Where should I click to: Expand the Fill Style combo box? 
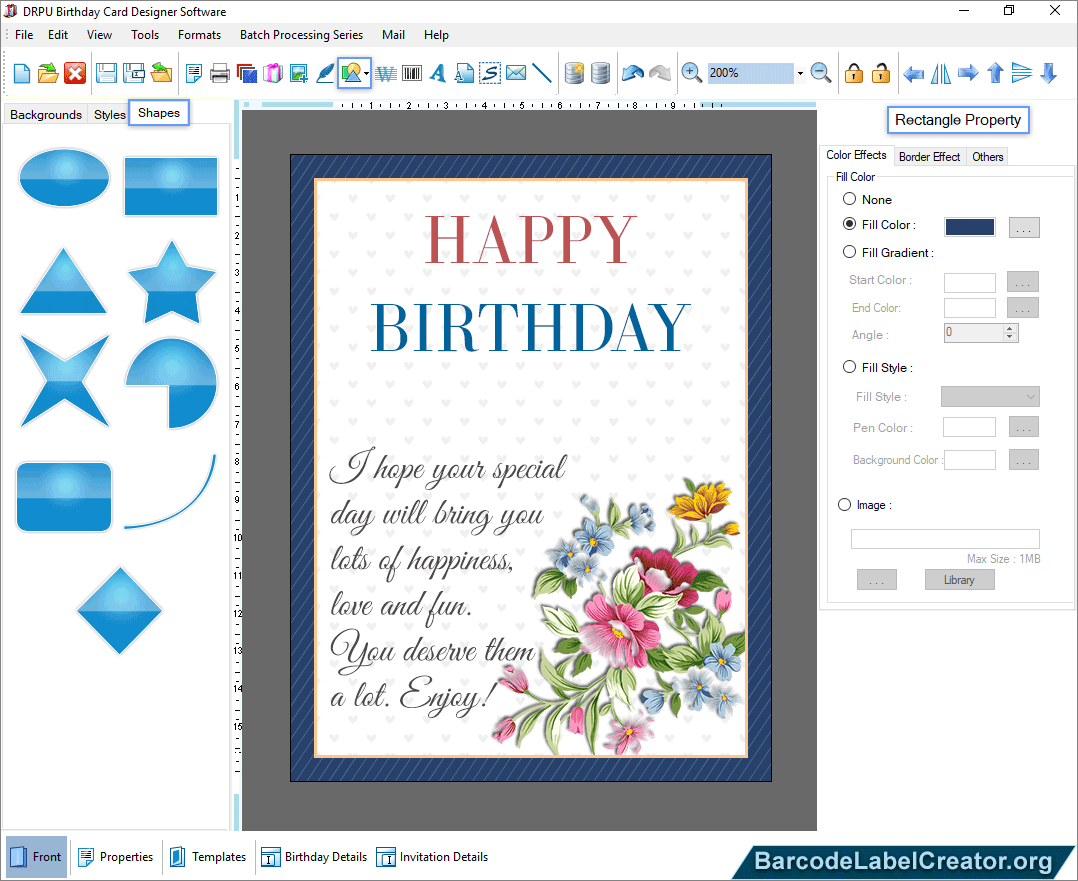click(990, 397)
